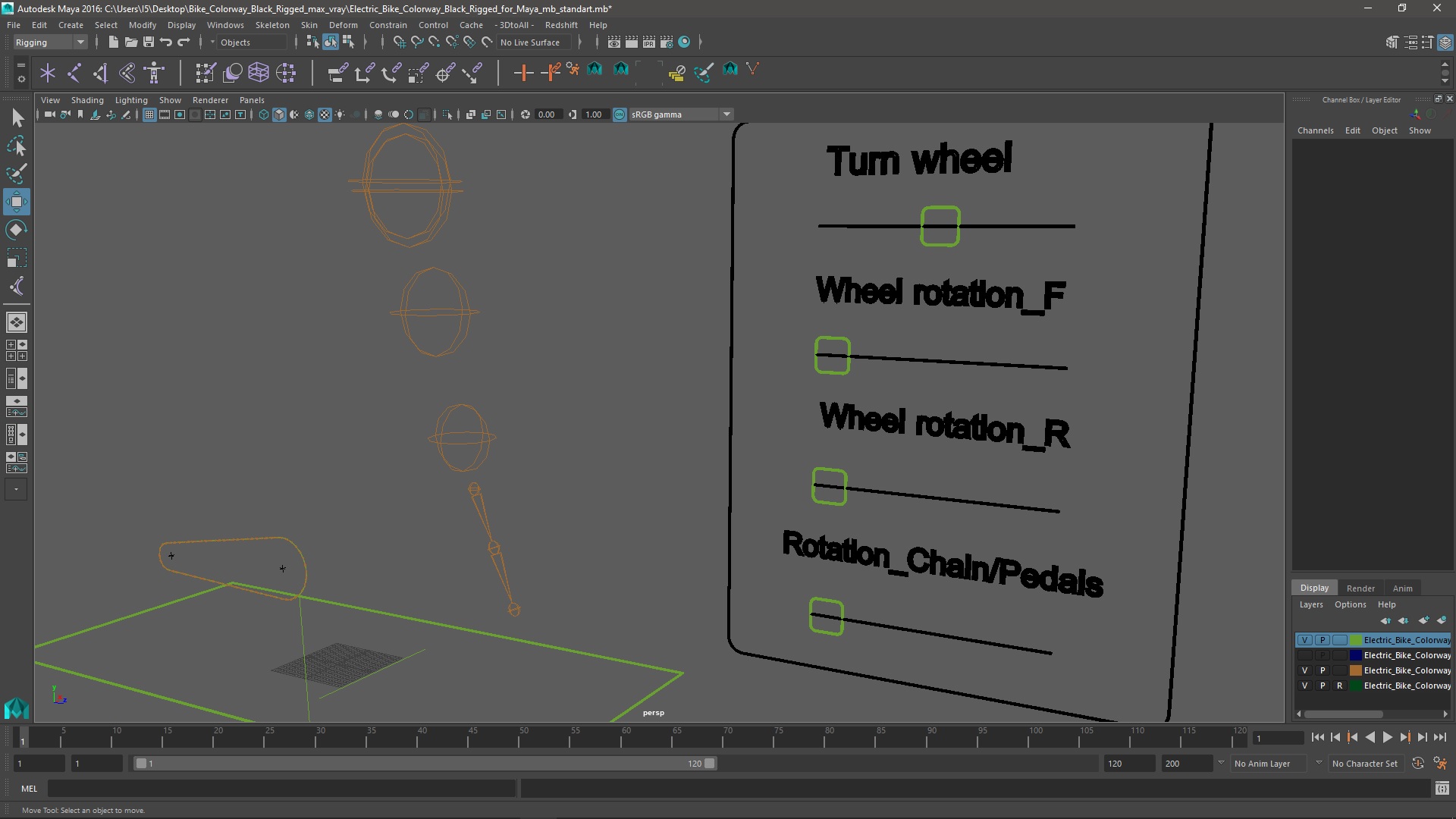Open the Channels menu in Channel Box
The width and height of the screenshot is (1456, 819).
[x=1315, y=130]
